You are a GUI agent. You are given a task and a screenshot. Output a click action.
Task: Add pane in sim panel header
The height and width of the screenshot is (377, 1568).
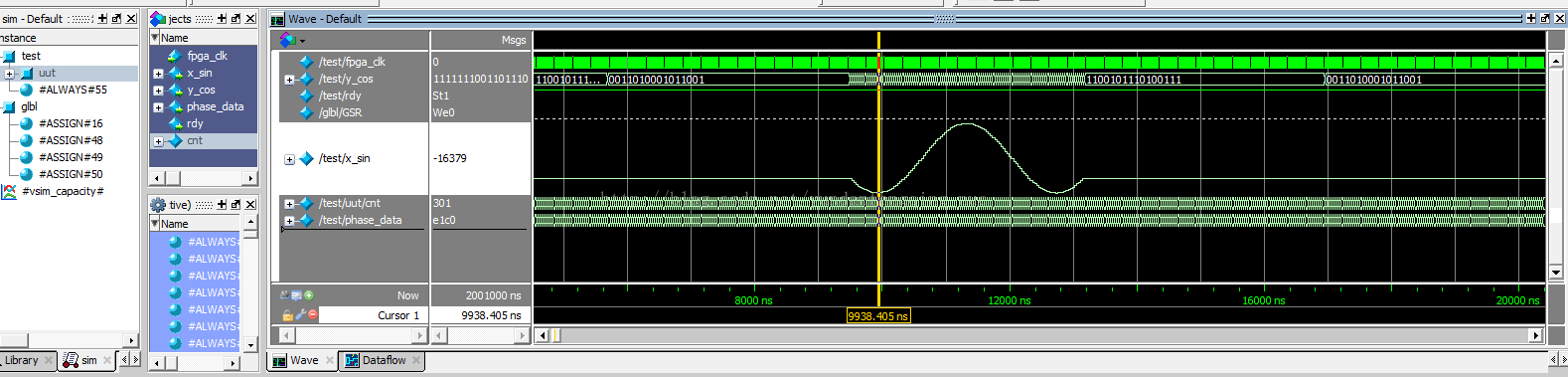tap(102, 19)
